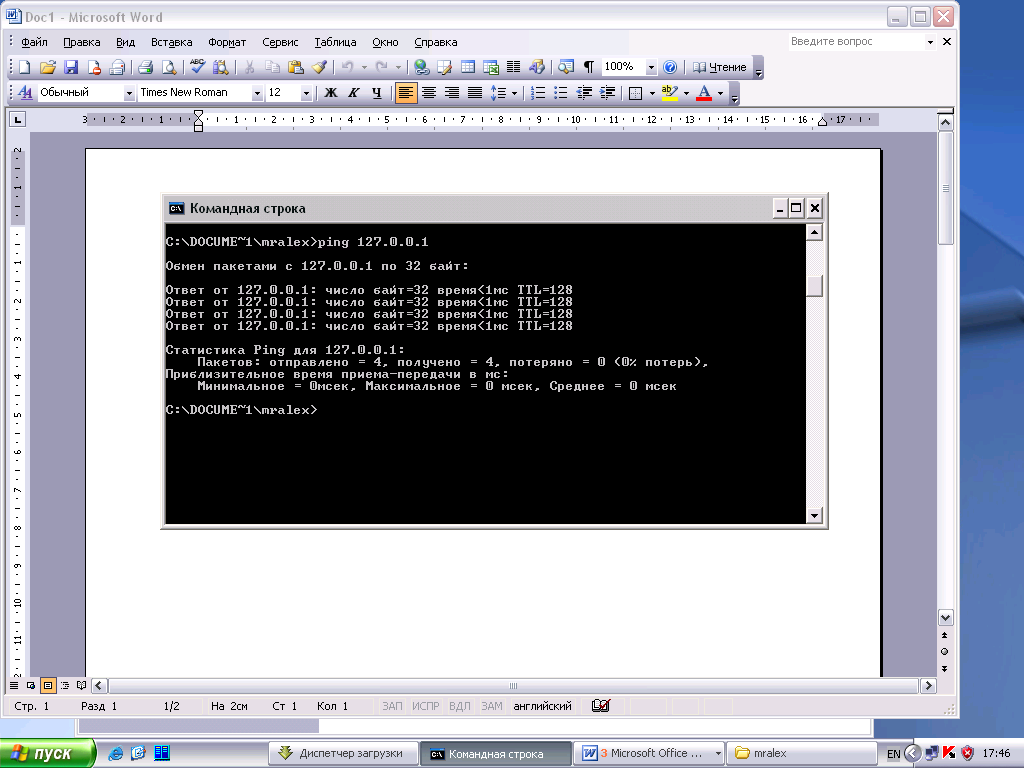Click the пуск Start button
The image size is (1024, 768).
[47, 754]
